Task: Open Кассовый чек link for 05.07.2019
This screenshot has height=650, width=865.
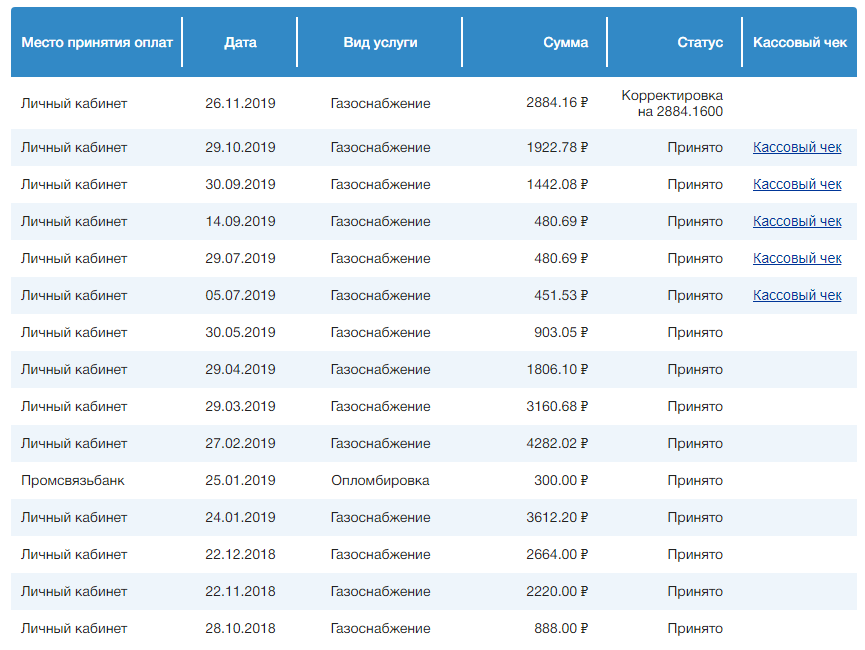Action: [x=797, y=295]
